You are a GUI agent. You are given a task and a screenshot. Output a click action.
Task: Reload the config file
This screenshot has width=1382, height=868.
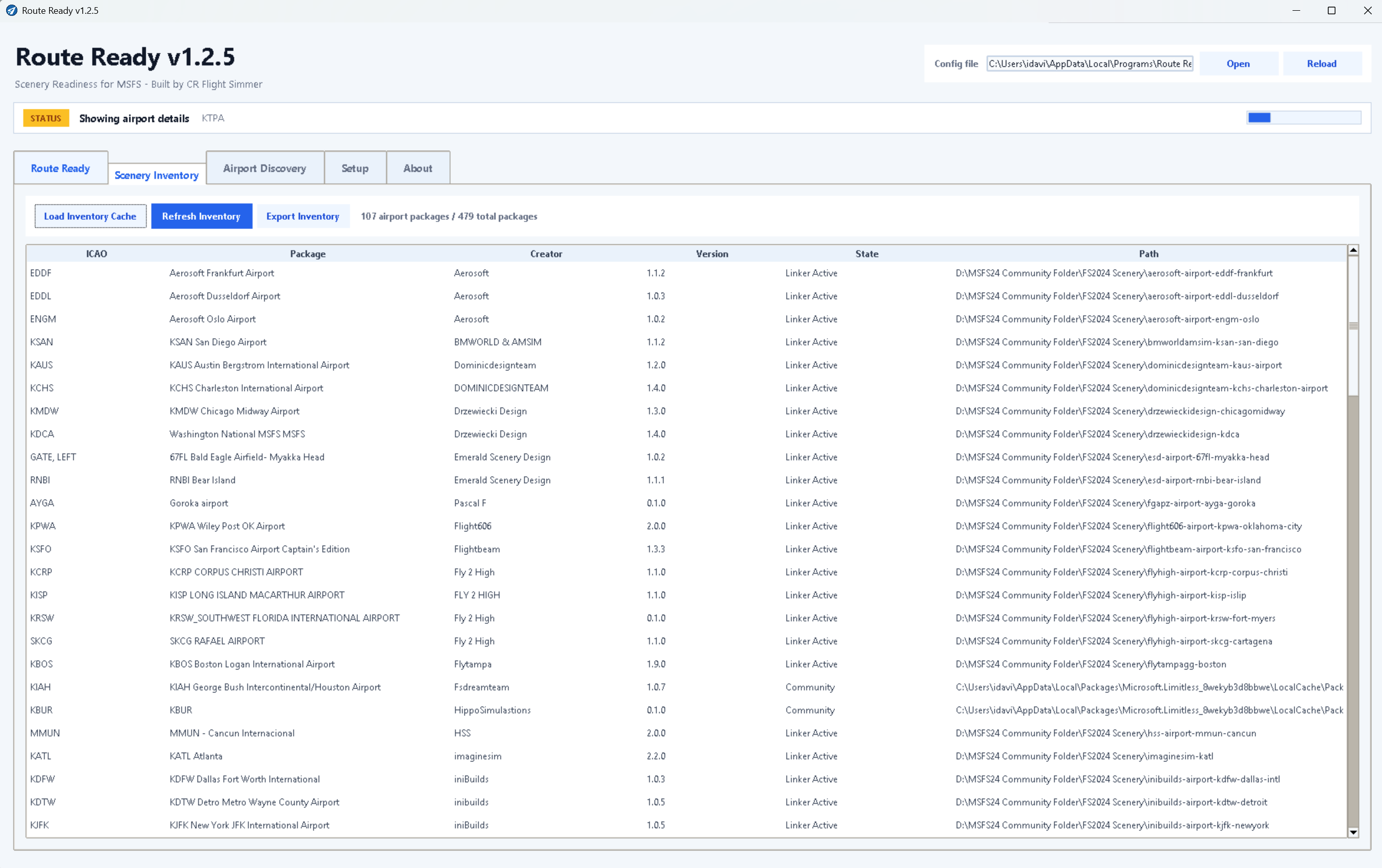coord(1322,64)
